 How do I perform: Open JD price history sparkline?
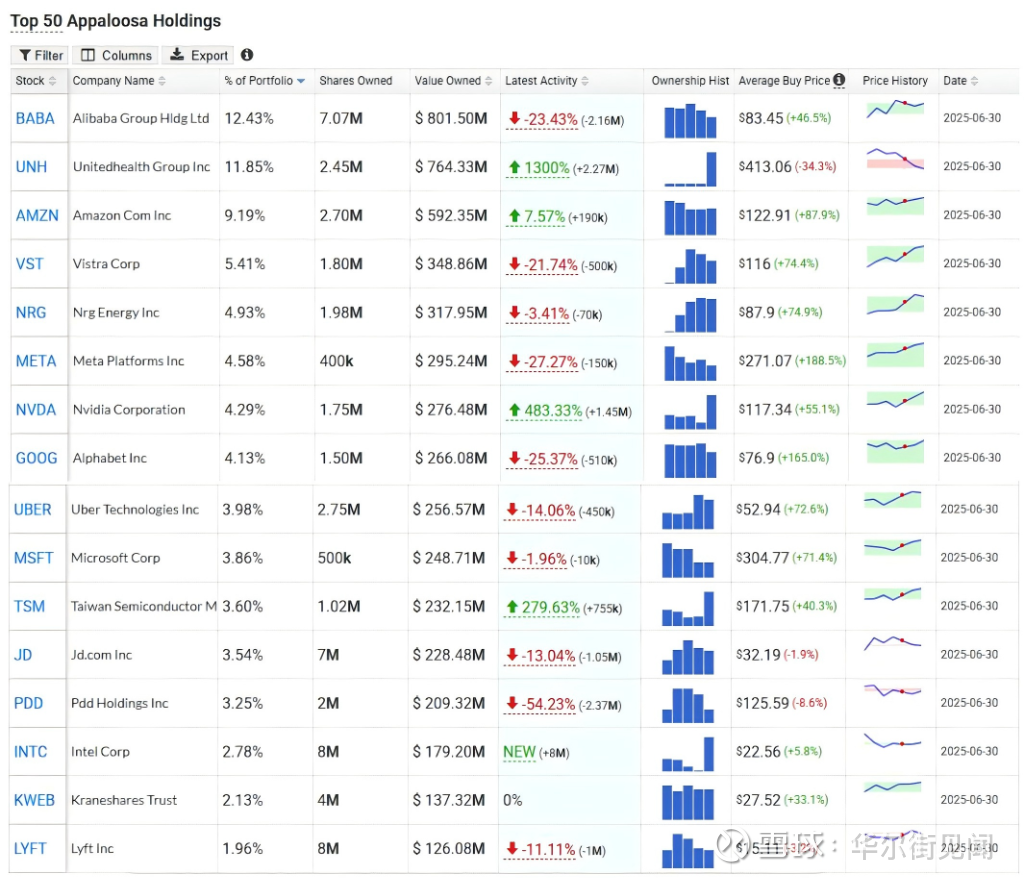coord(892,643)
